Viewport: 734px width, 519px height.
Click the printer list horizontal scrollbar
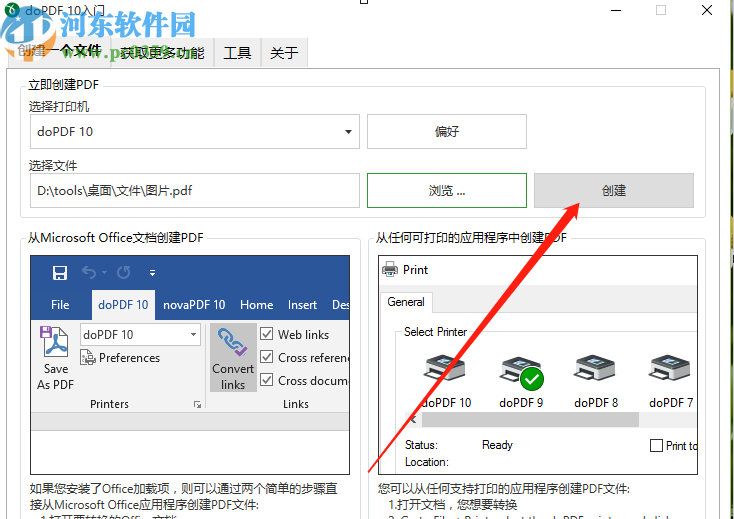pos(530,420)
